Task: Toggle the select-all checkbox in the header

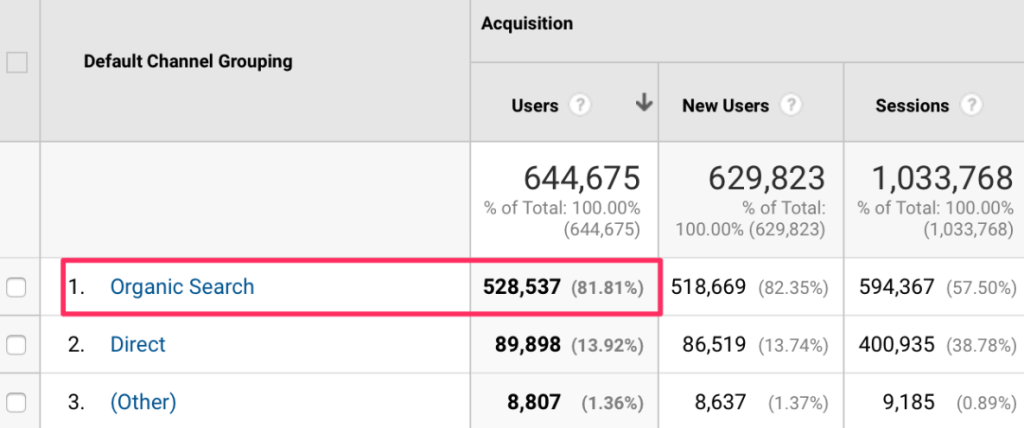Action: (16, 63)
